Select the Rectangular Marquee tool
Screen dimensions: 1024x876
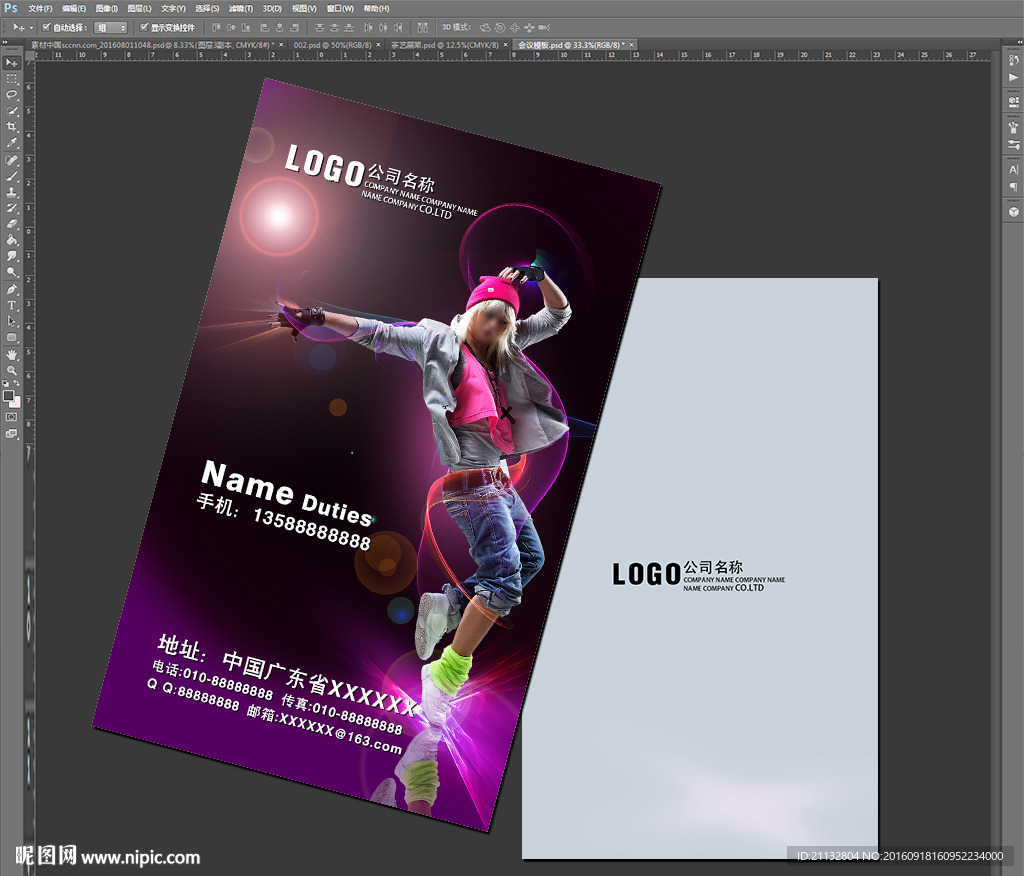pos(12,79)
